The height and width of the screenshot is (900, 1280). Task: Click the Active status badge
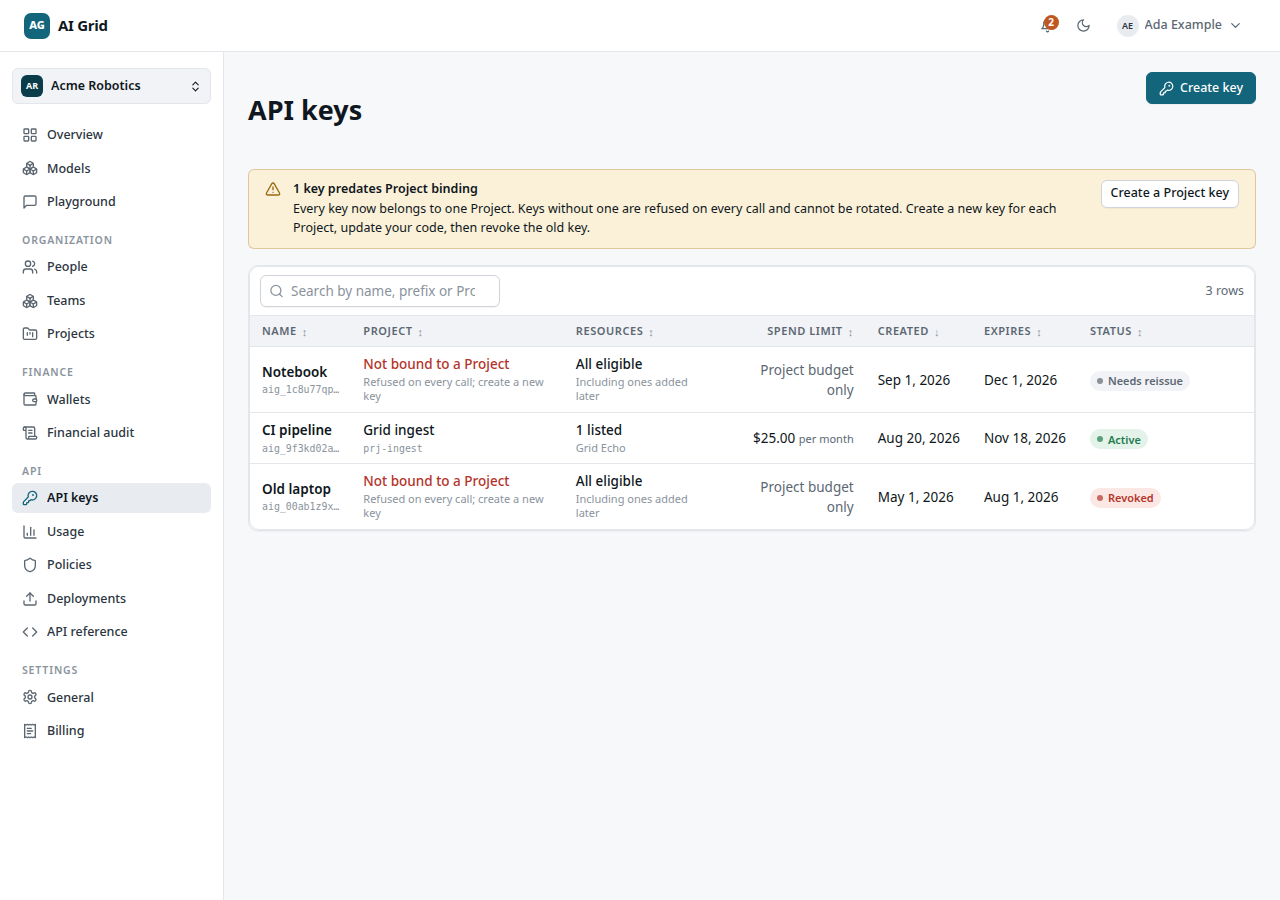coord(1119,440)
